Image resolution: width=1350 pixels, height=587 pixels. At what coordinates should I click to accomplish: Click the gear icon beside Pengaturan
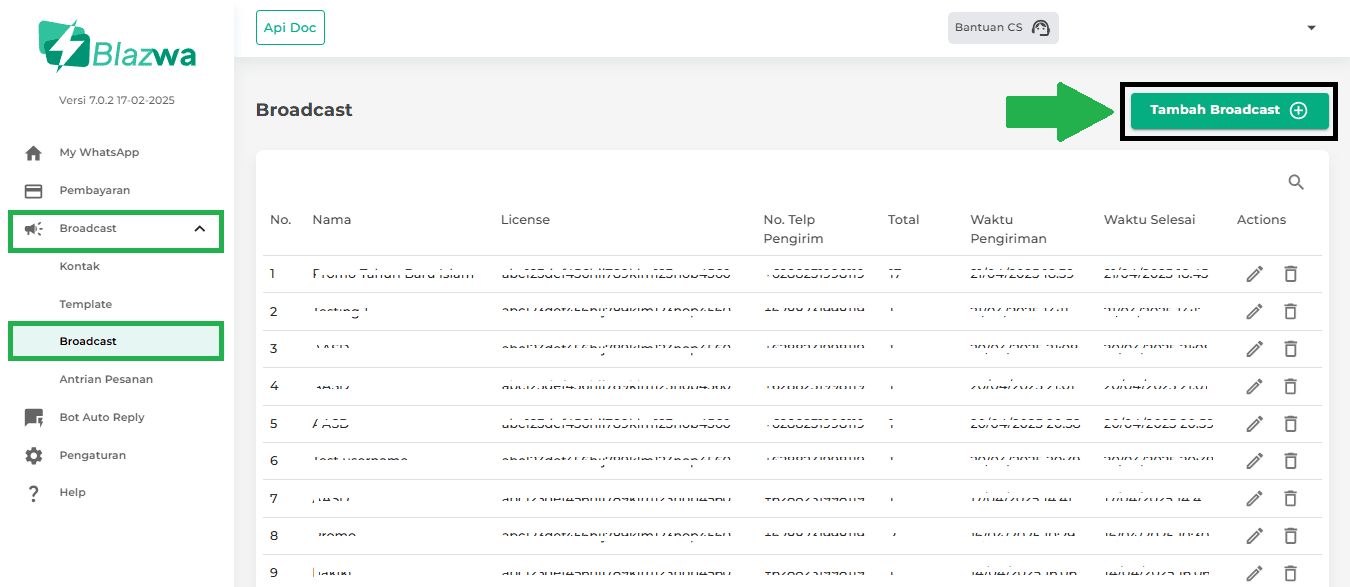tap(34, 455)
